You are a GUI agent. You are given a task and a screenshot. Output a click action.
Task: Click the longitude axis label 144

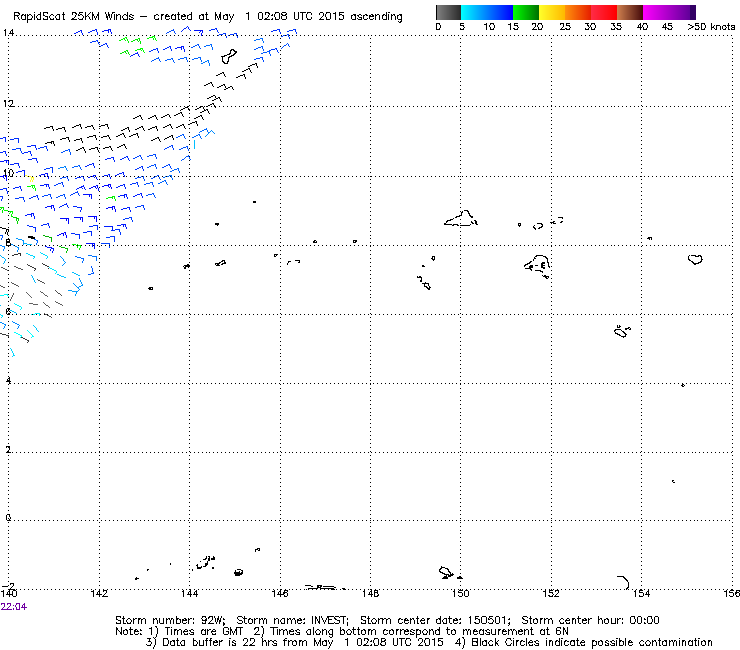pyautogui.click(x=190, y=594)
